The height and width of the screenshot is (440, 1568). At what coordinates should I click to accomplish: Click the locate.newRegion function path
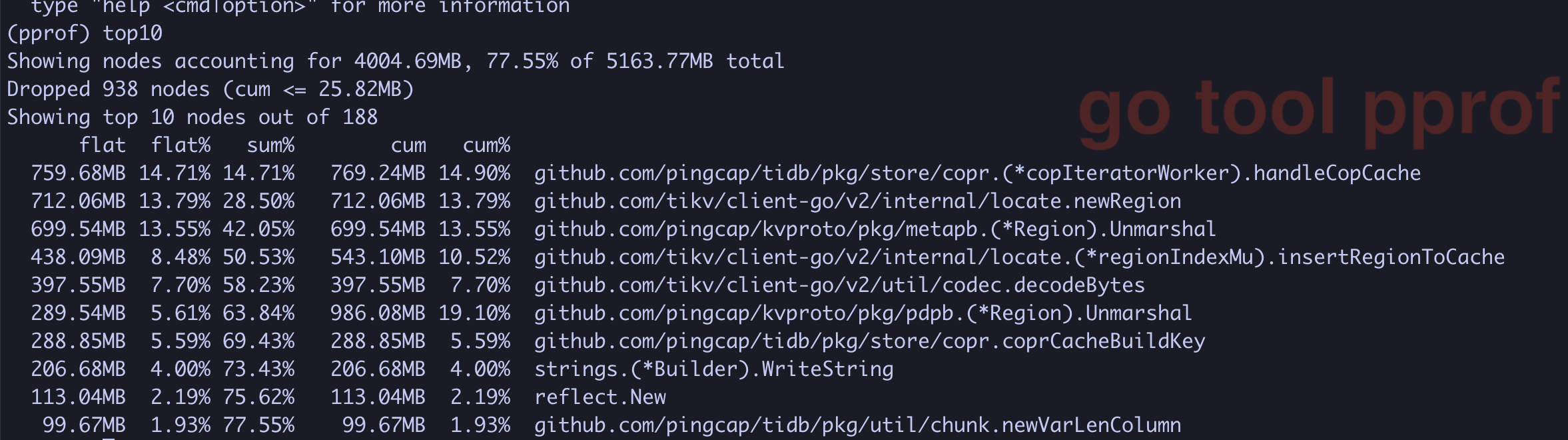click(857, 201)
